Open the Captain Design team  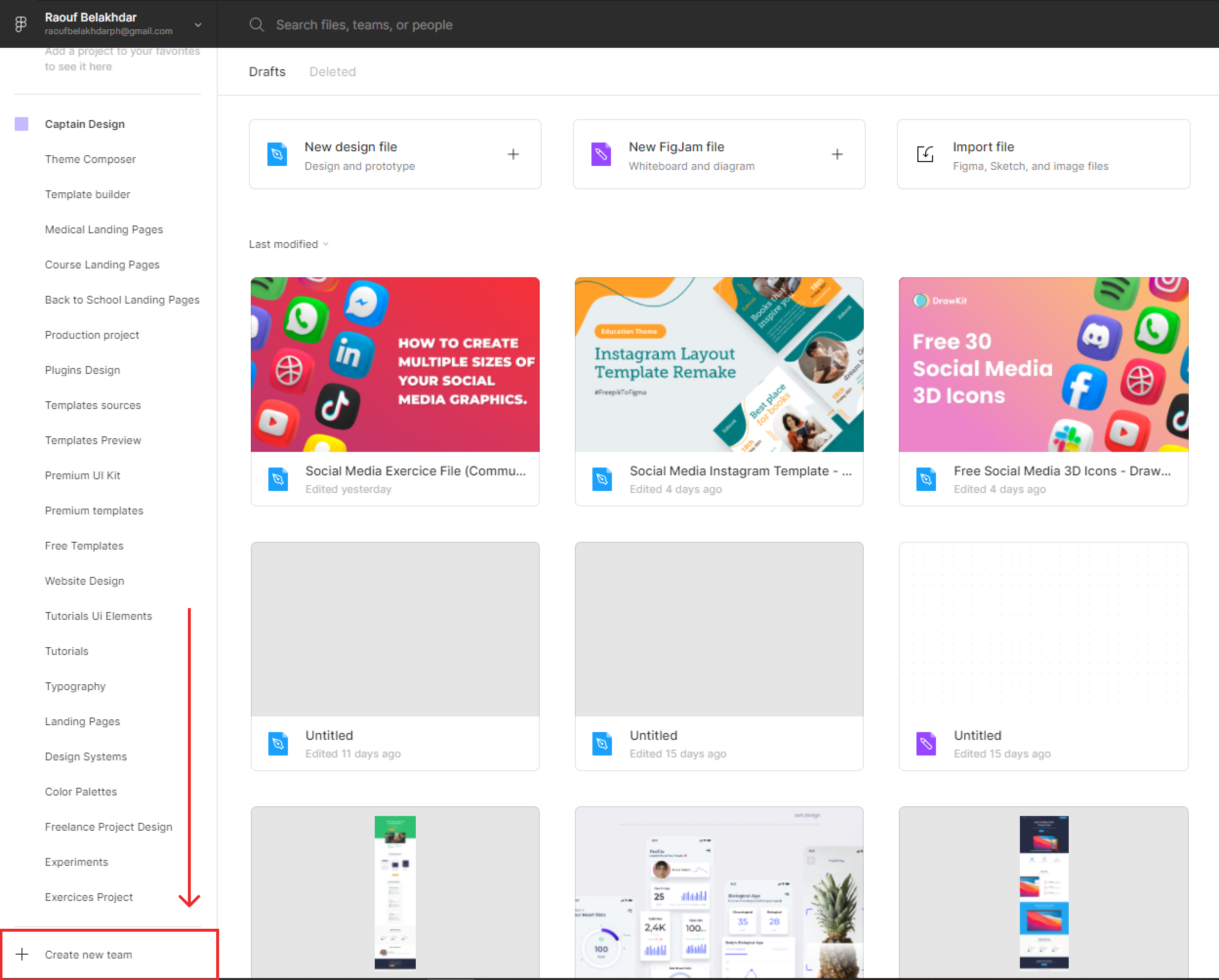[85, 124]
